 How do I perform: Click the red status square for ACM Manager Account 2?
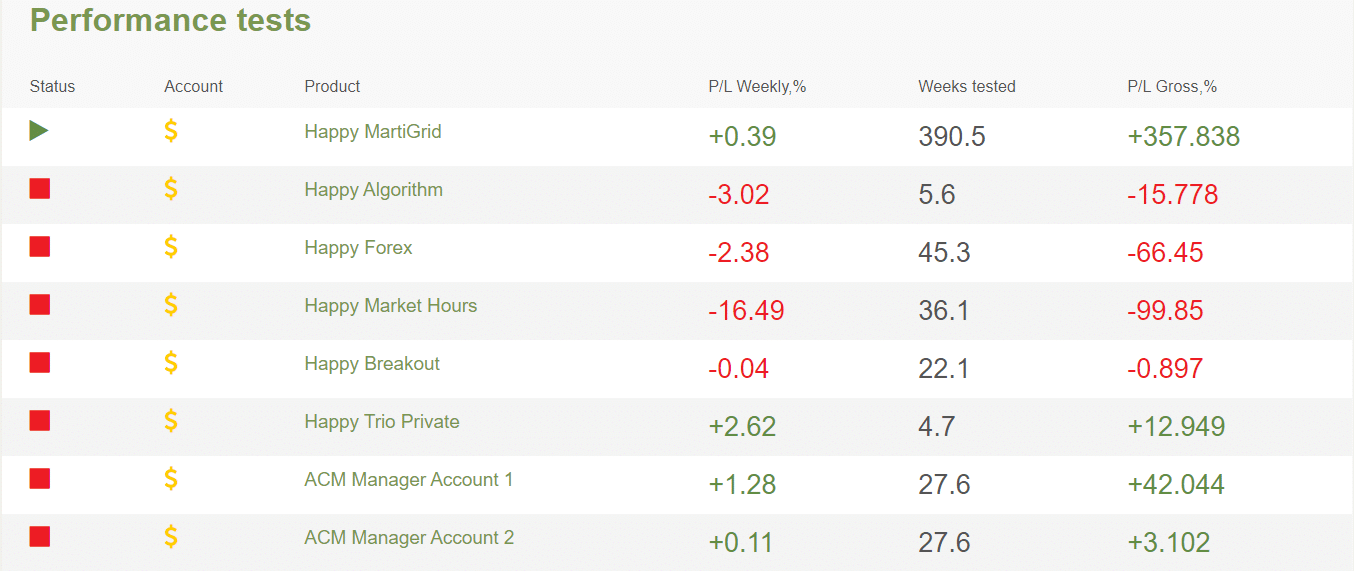pyautogui.click(x=40, y=536)
